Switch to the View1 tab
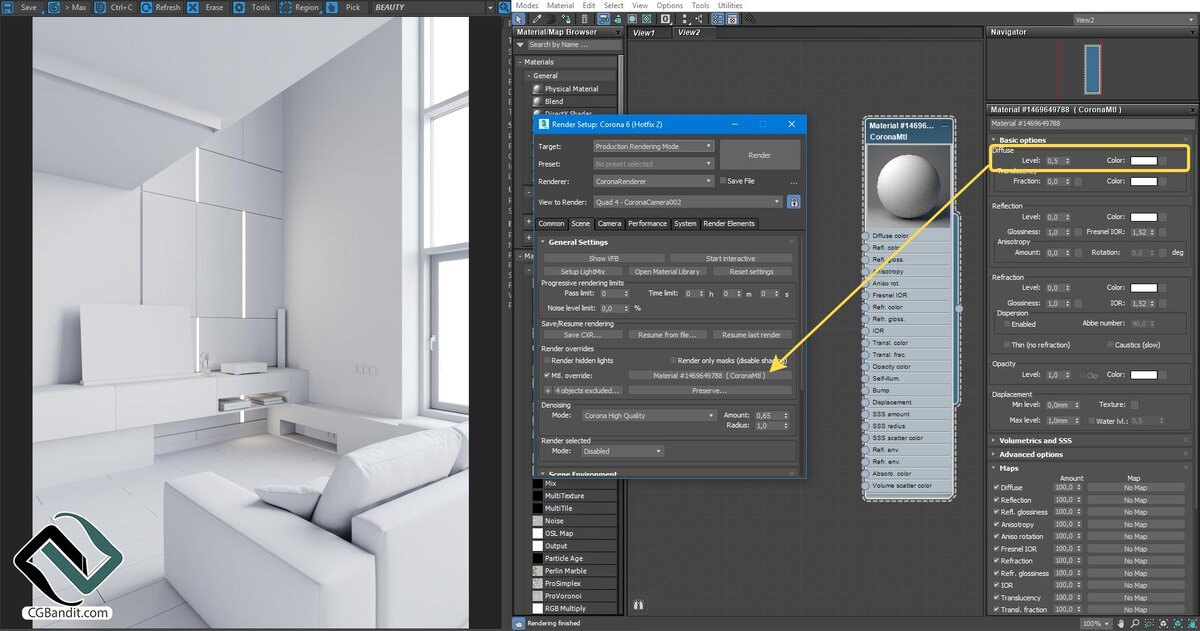This screenshot has width=1200, height=631. (644, 32)
